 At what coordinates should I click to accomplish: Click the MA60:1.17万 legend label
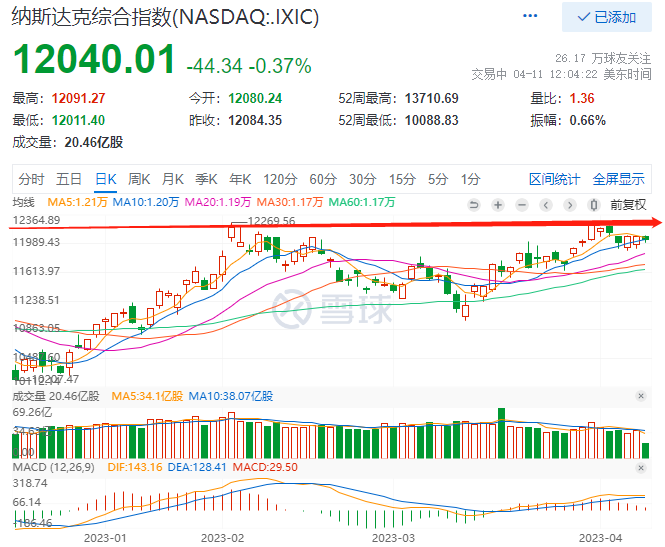tap(362, 202)
